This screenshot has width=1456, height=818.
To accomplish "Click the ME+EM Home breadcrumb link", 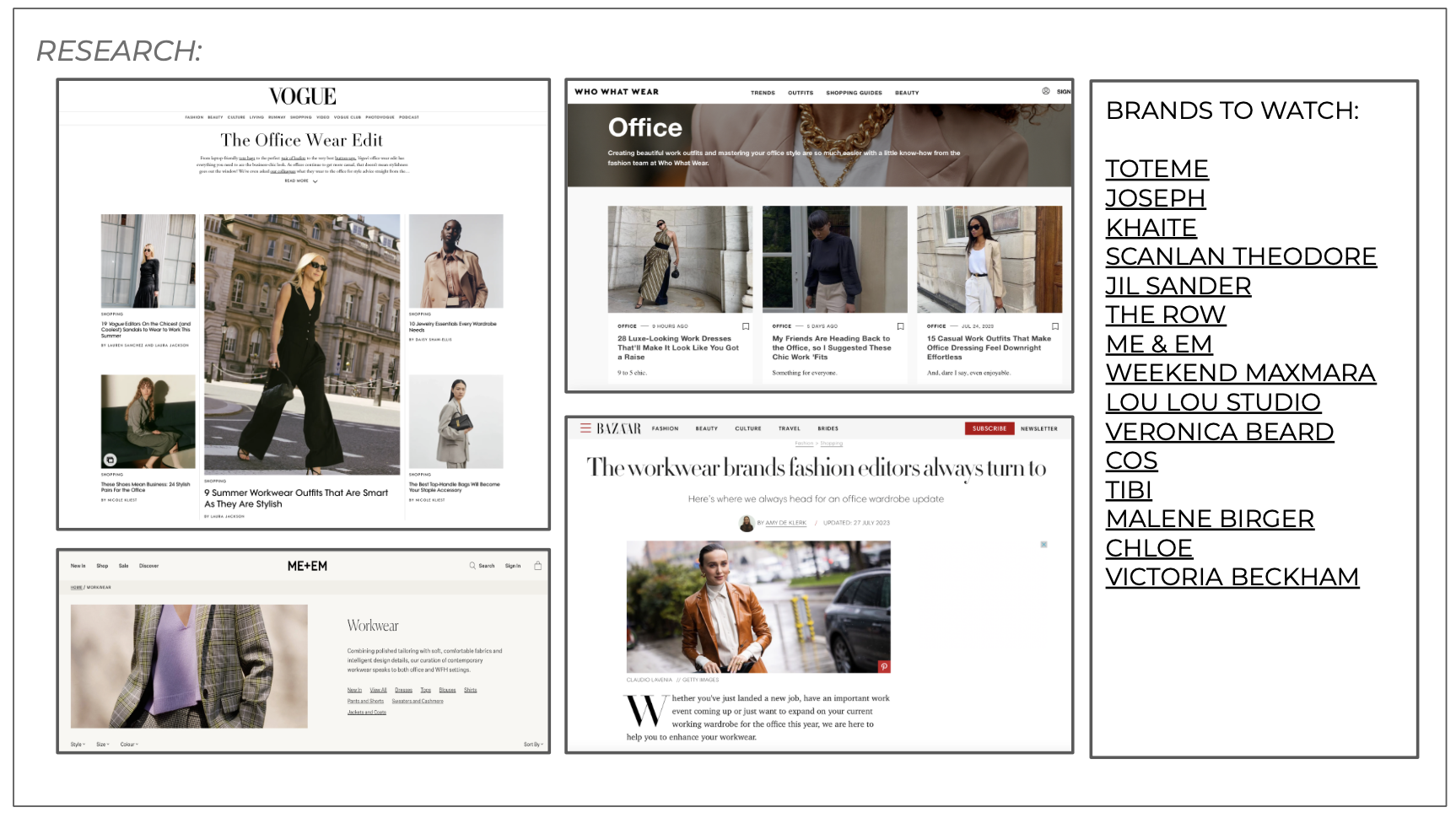I will (76, 588).
